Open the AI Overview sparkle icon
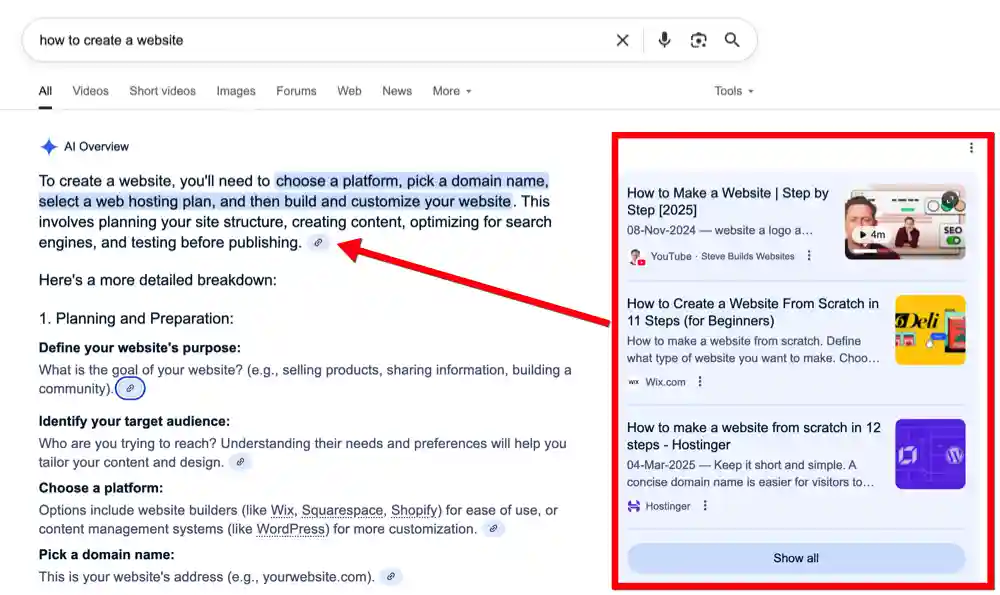Viewport: 1000px width, 595px height. click(48, 147)
